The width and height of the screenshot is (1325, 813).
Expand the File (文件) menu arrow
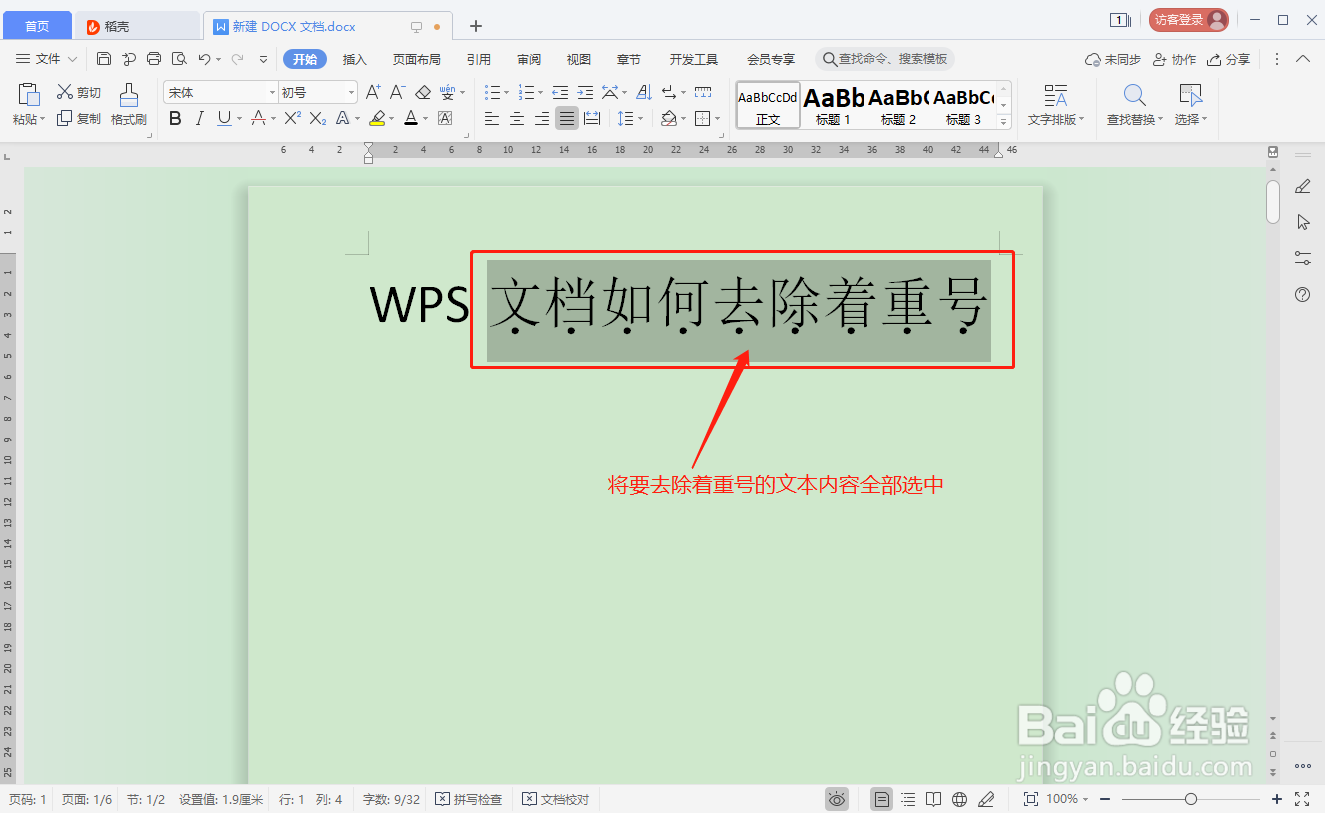[72, 60]
